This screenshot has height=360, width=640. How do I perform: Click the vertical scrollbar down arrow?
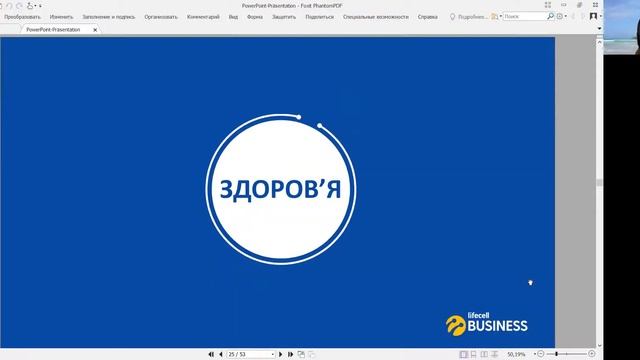[599, 345]
